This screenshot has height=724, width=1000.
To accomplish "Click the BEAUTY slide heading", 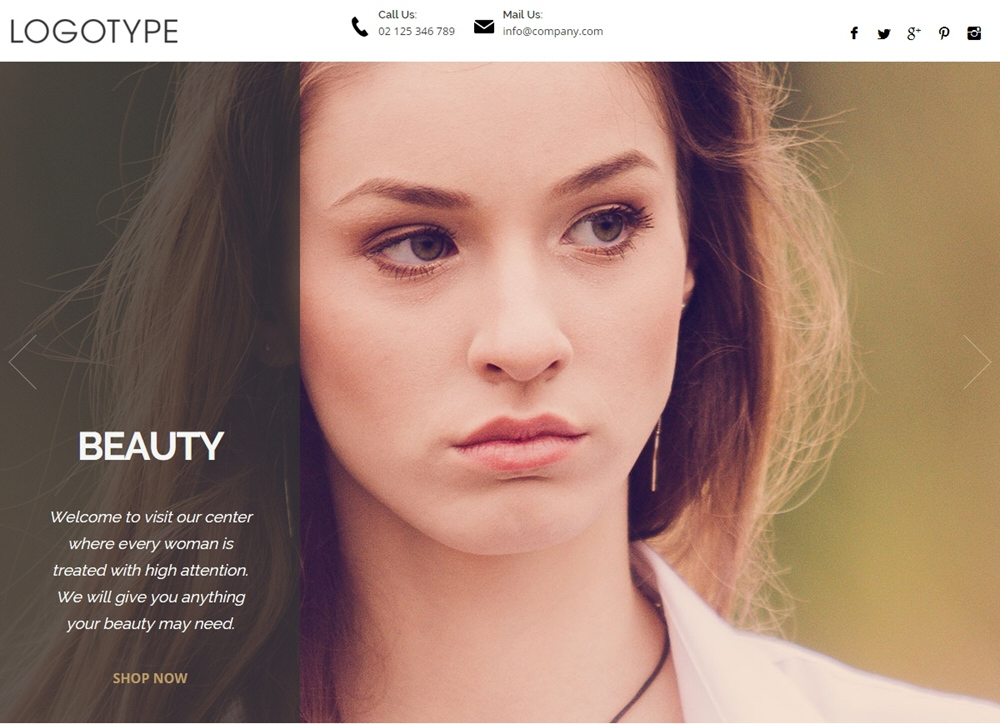I will point(151,446).
